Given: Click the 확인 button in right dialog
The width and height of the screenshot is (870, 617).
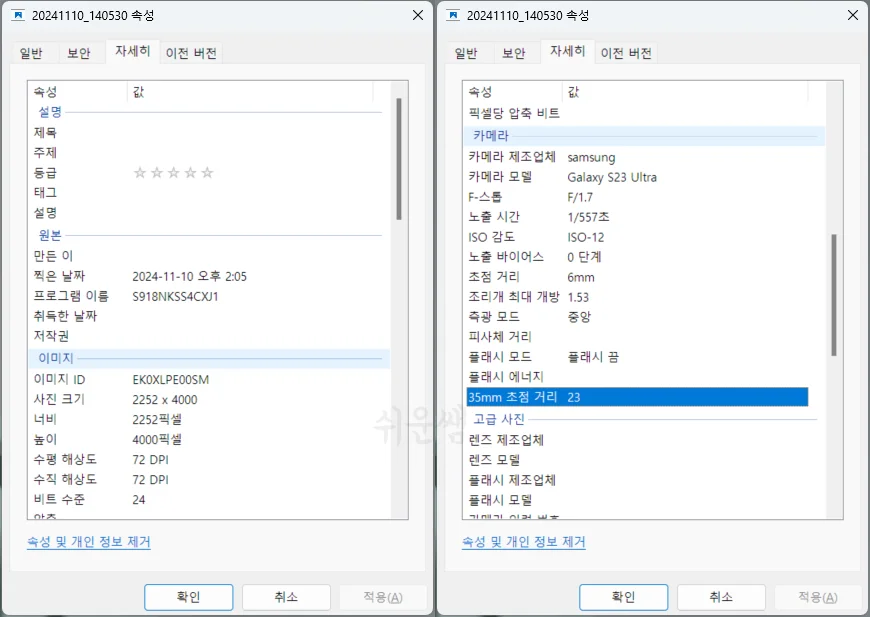Looking at the screenshot, I should (624, 597).
